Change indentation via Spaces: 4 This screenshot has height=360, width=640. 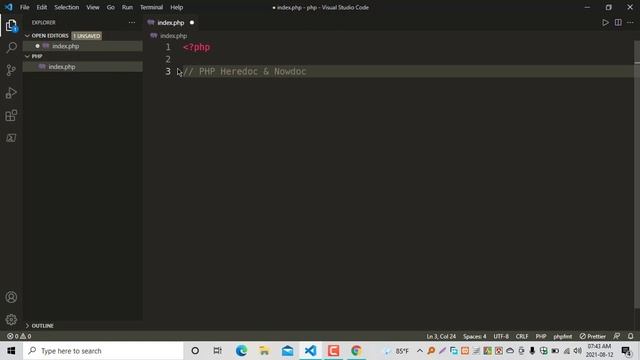[x=475, y=336]
